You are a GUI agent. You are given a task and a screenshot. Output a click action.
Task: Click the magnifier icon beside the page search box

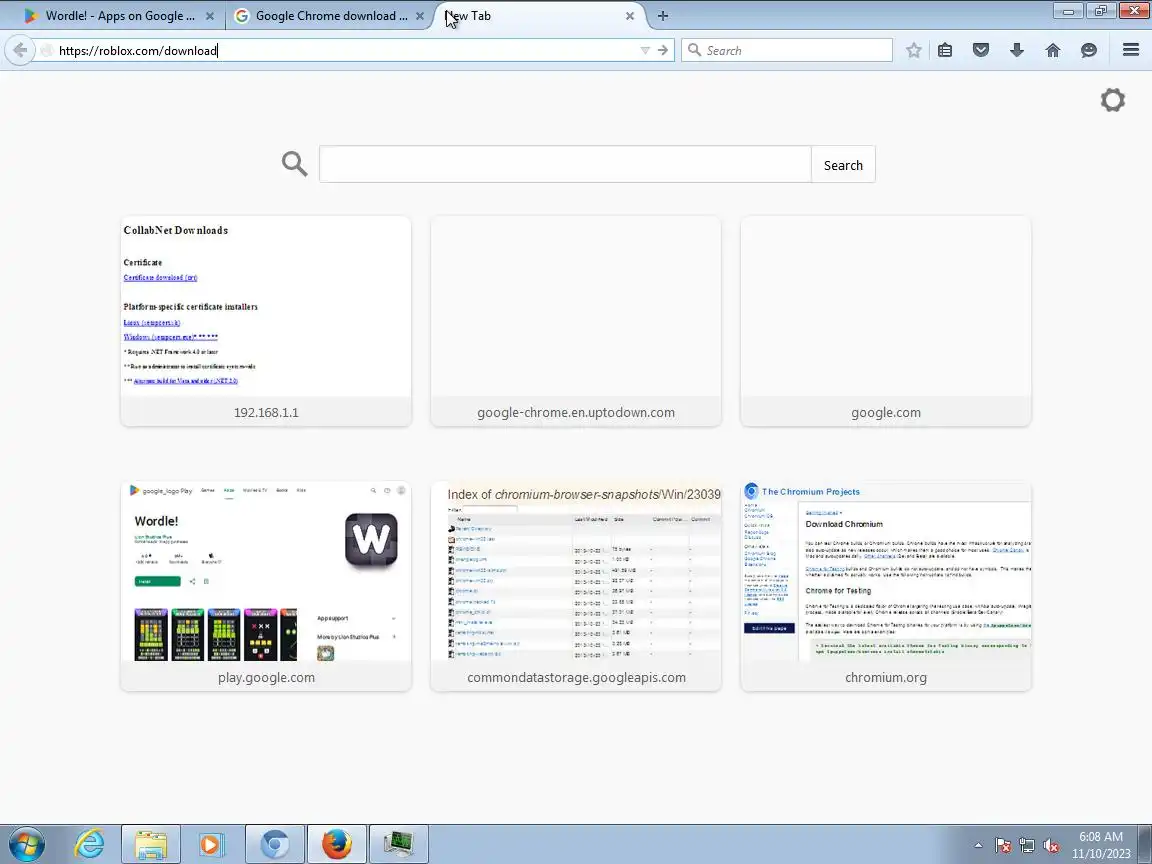(295, 164)
